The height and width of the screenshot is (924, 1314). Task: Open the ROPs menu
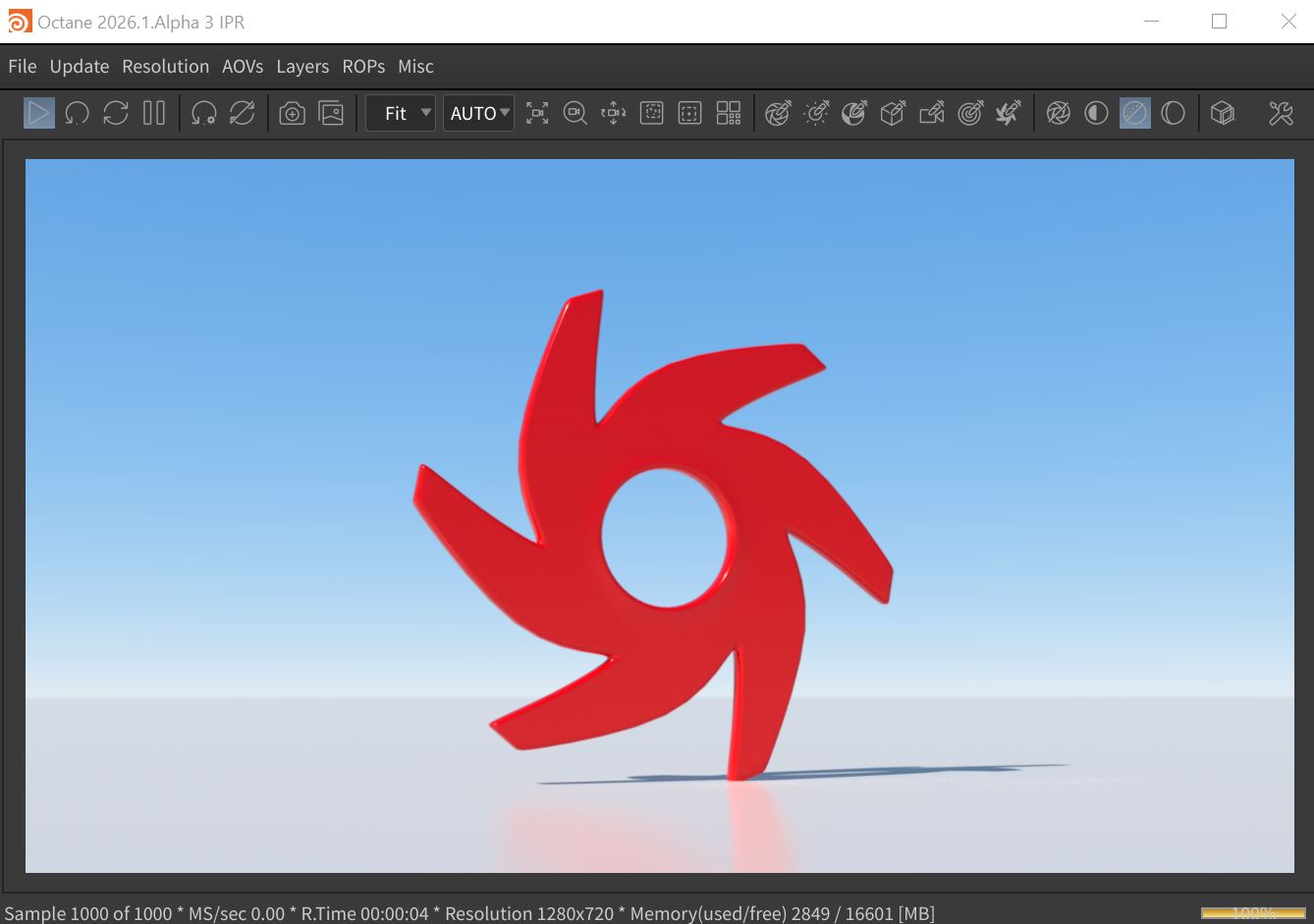363,67
